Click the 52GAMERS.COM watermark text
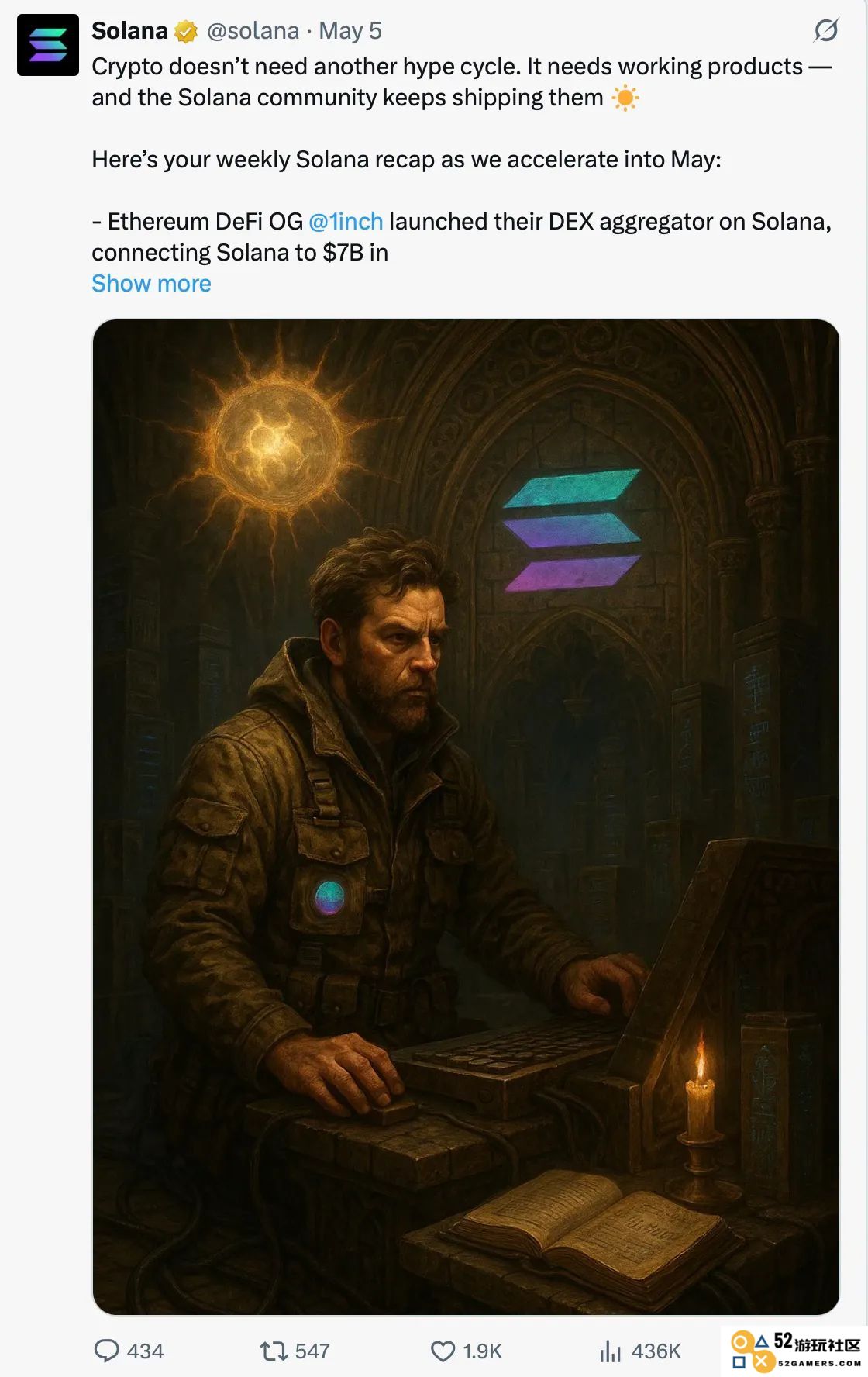This screenshot has width=868, height=1377. point(819,1363)
